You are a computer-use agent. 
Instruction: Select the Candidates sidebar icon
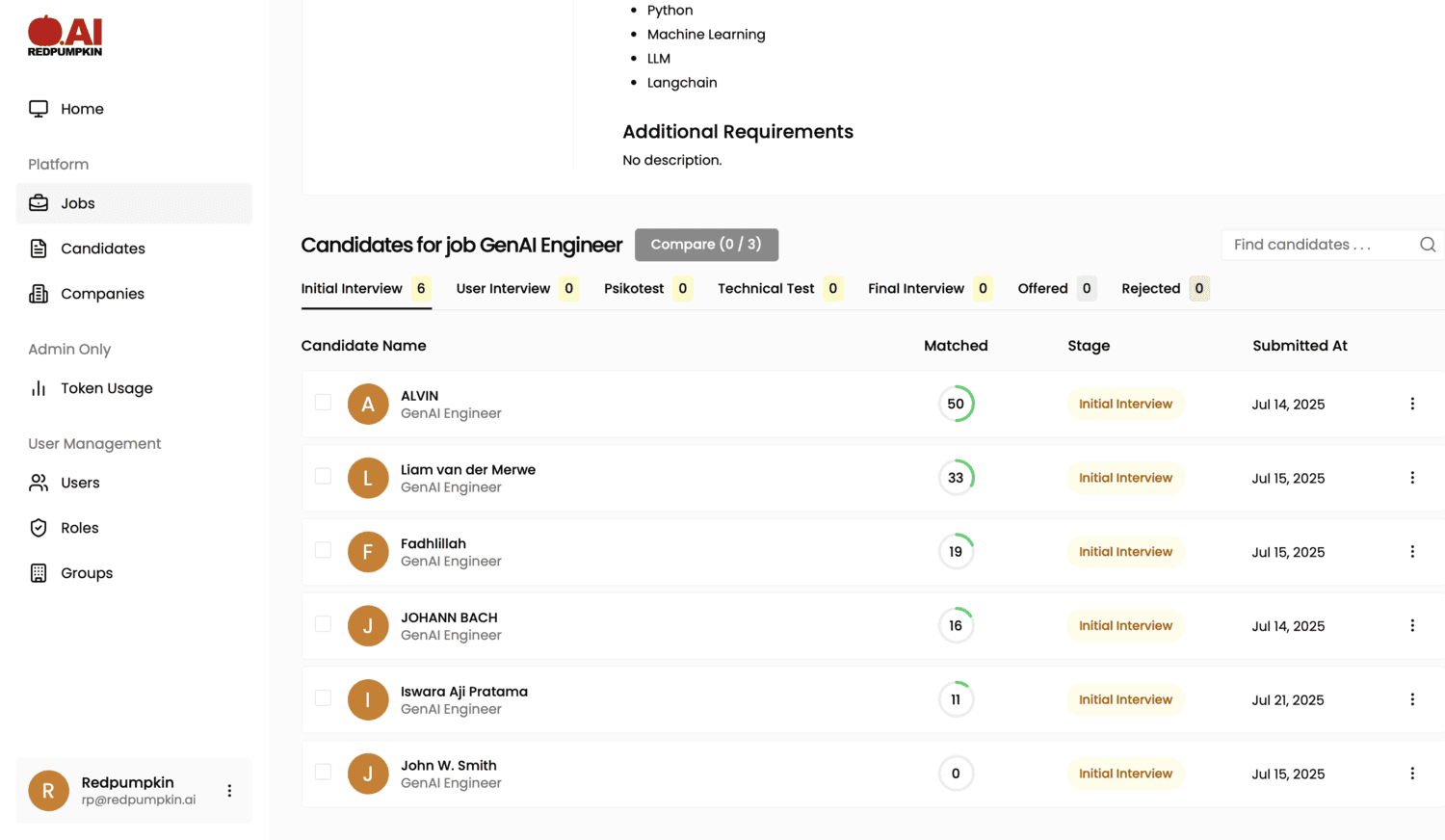click(x=38, y=249)
